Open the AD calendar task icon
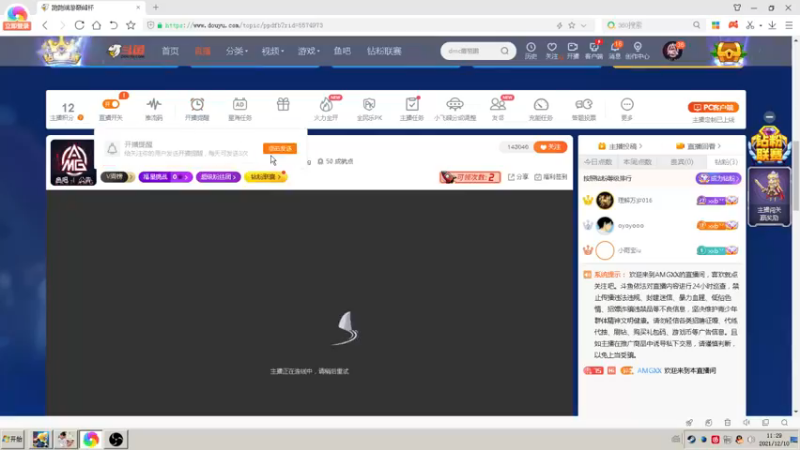This screenshot has width=800, height=450. [x=240, y=105]
